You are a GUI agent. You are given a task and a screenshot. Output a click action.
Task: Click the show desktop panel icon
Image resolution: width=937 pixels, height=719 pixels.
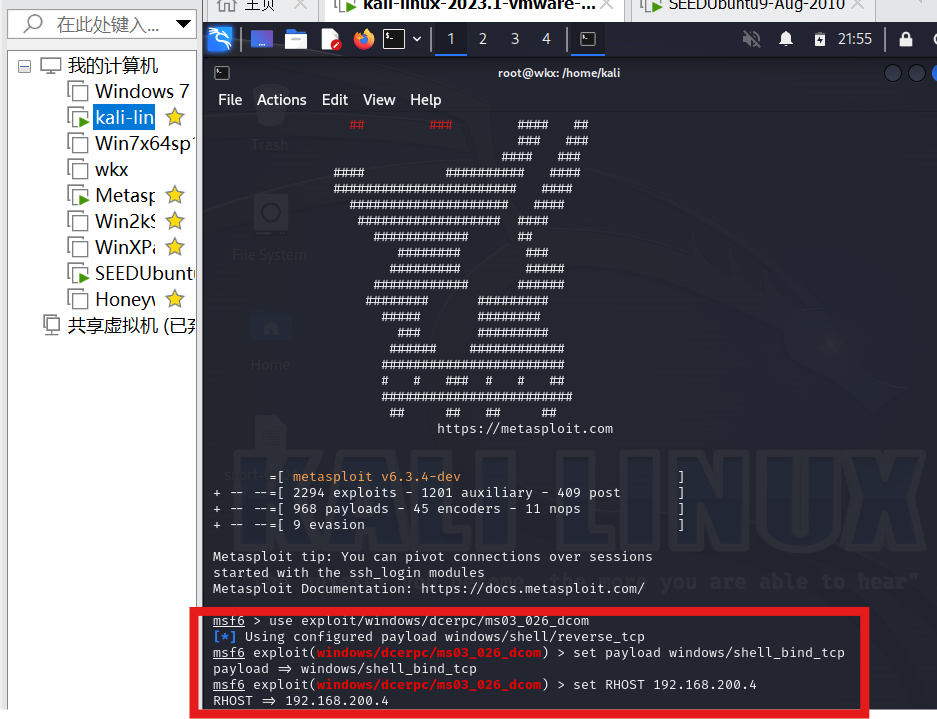click(262, 39)
